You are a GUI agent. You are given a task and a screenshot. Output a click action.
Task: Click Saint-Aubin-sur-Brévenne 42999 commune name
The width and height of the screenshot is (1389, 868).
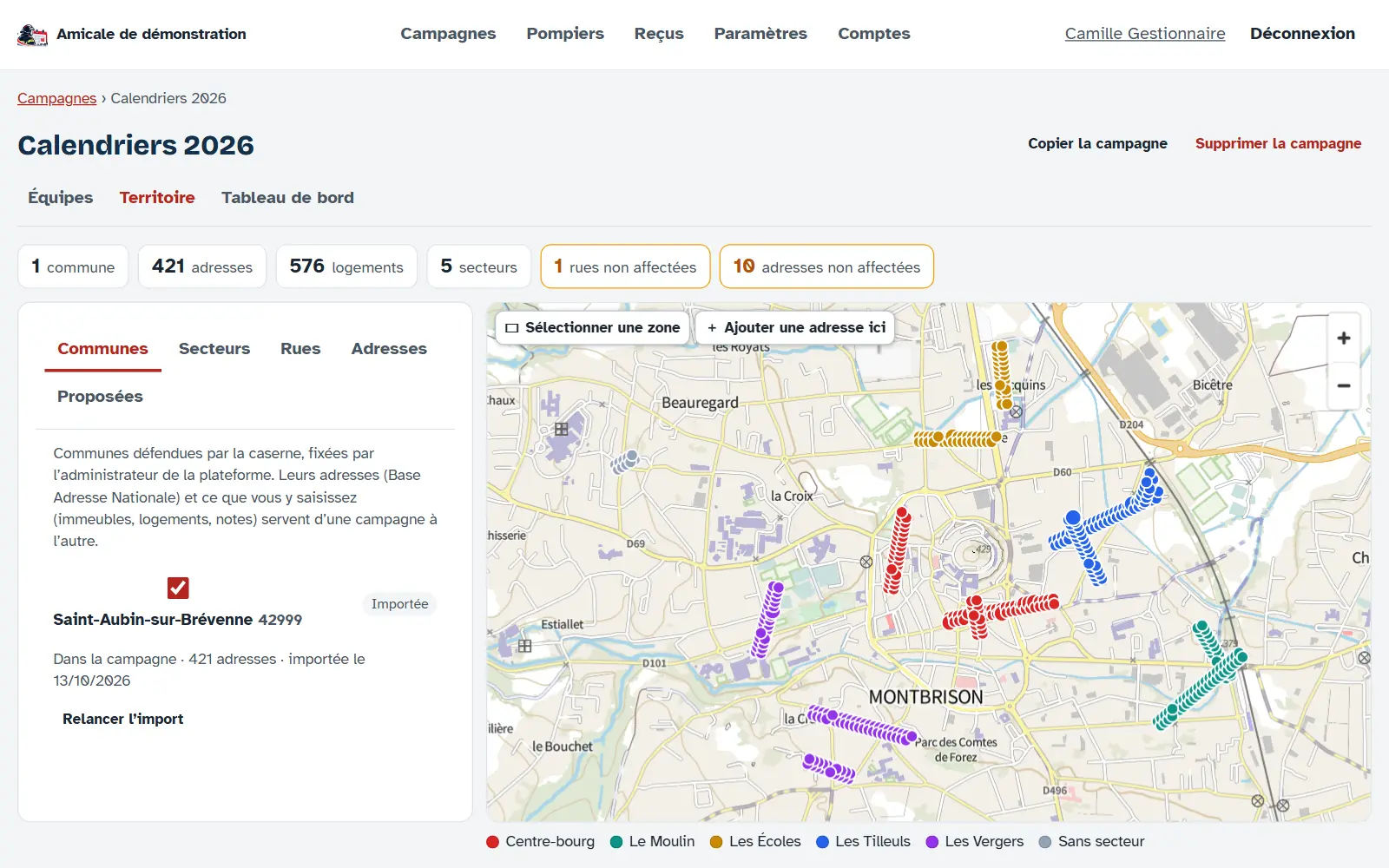click(x=178, y=620)
